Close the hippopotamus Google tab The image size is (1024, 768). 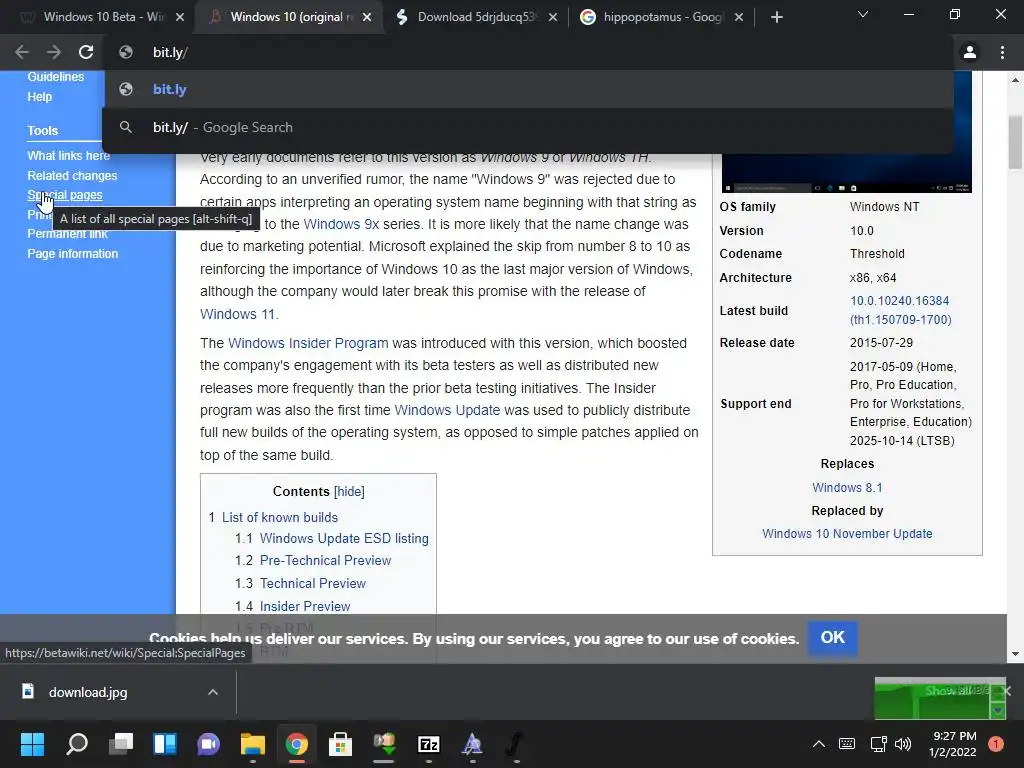(739, 18)
